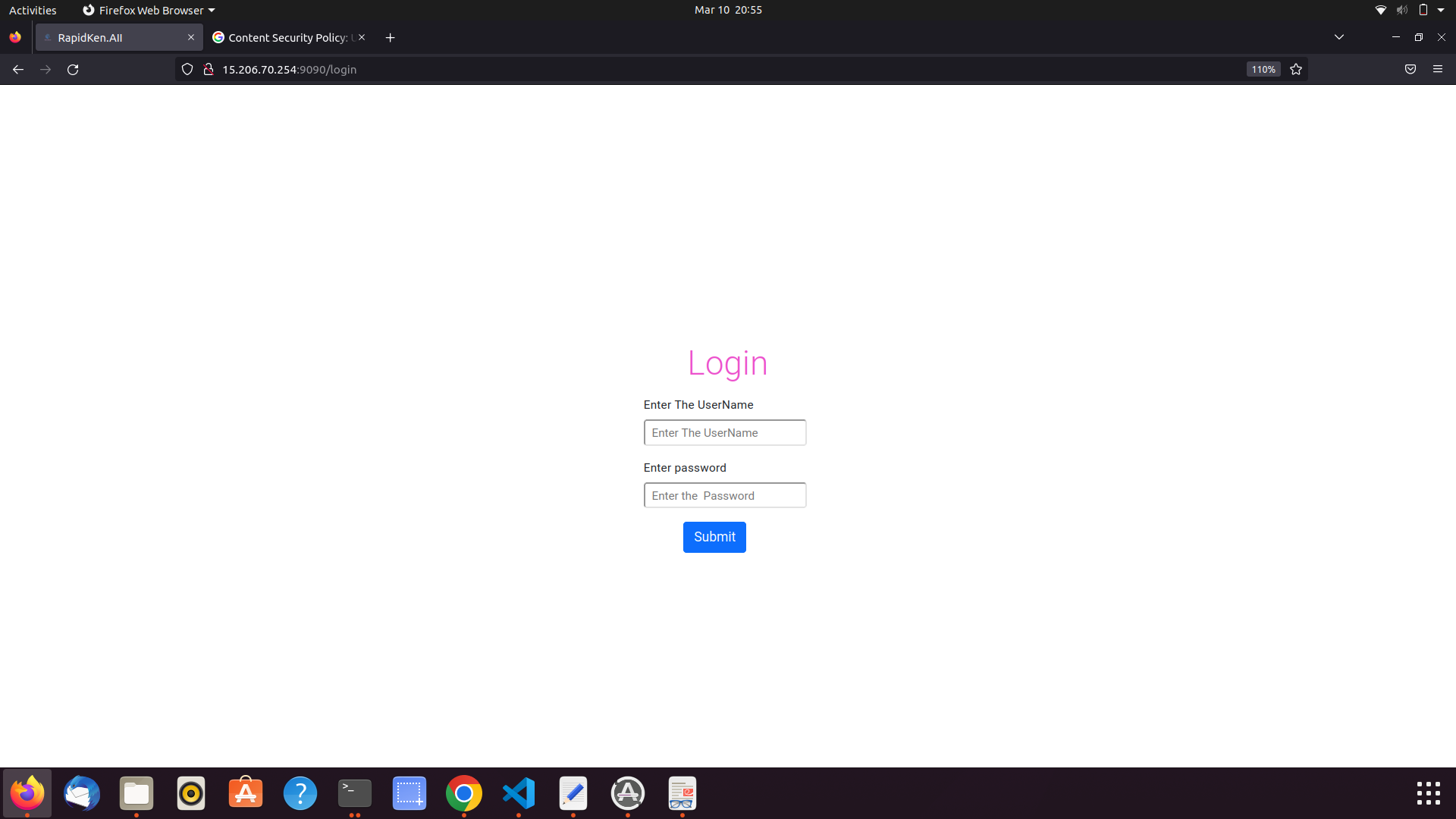
Task: Open the Firefox application menu
Action: 1439,69
